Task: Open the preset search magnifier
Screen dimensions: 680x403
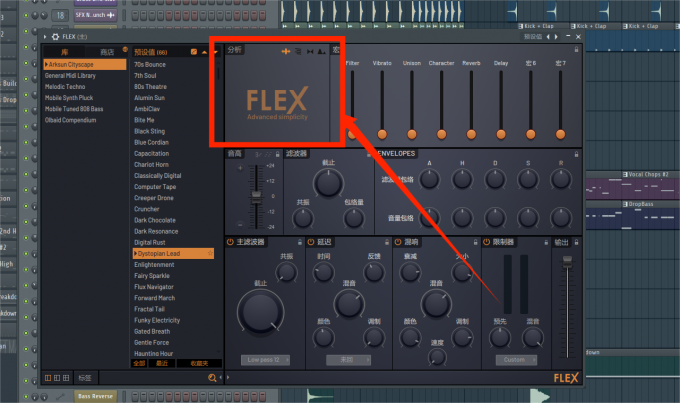Action: [212, 378]
